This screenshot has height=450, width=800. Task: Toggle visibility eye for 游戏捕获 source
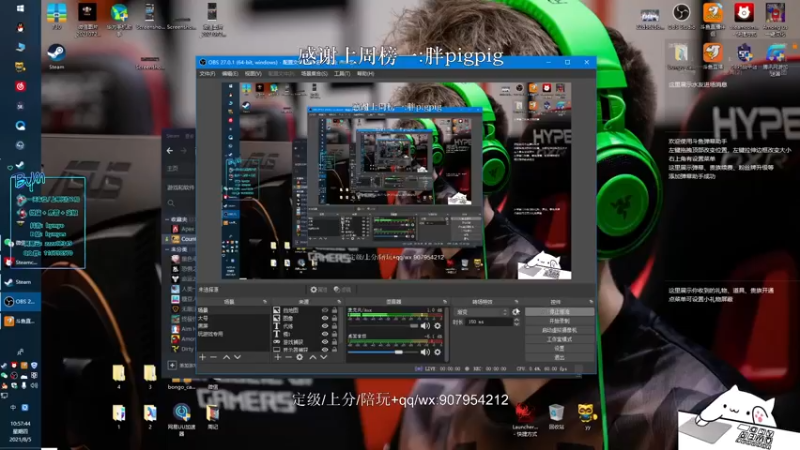click(x=324, y=342)
